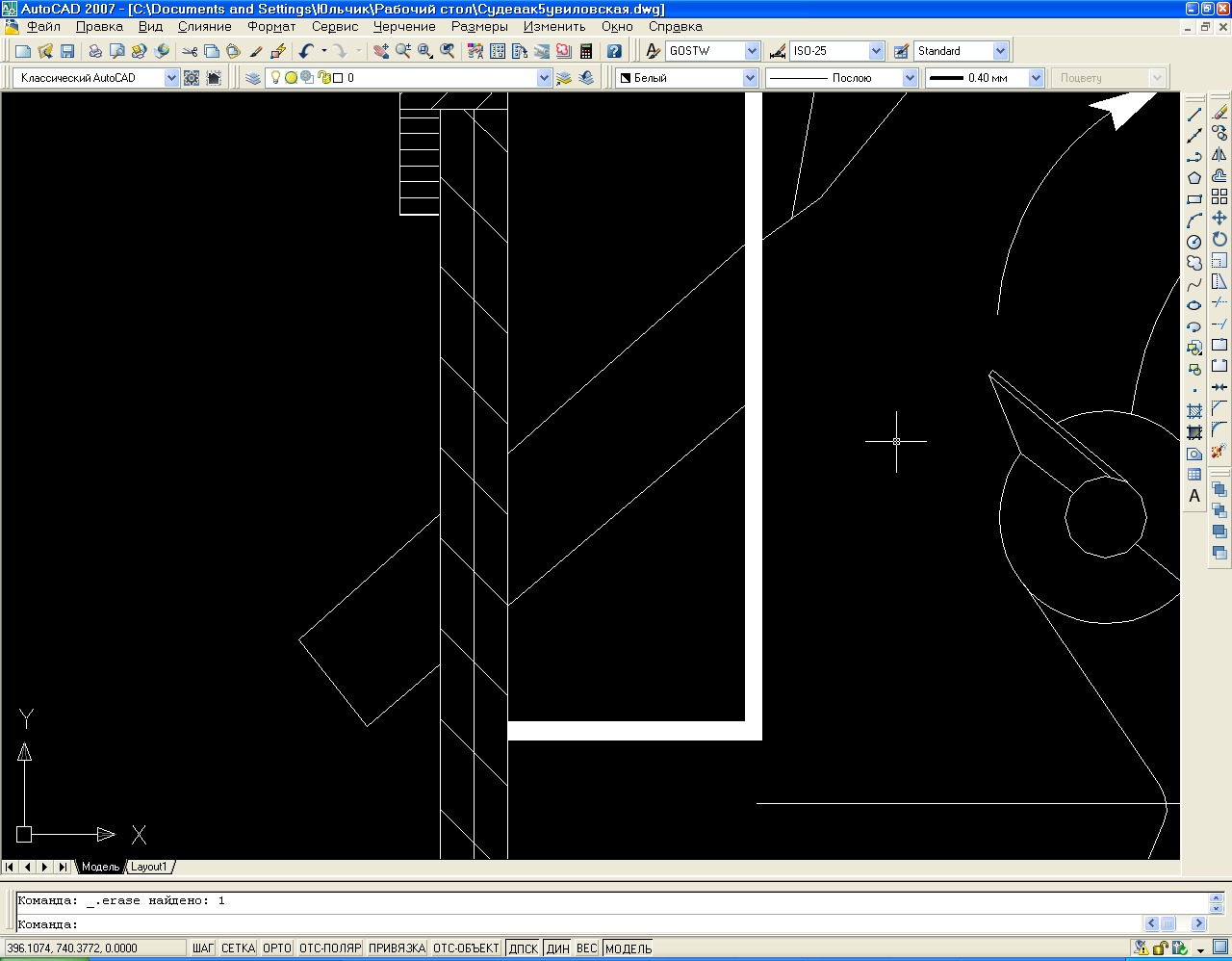1232x961 pixels.
Task: Click the Multiline Text tool
Action: [x=1194, y=496]
